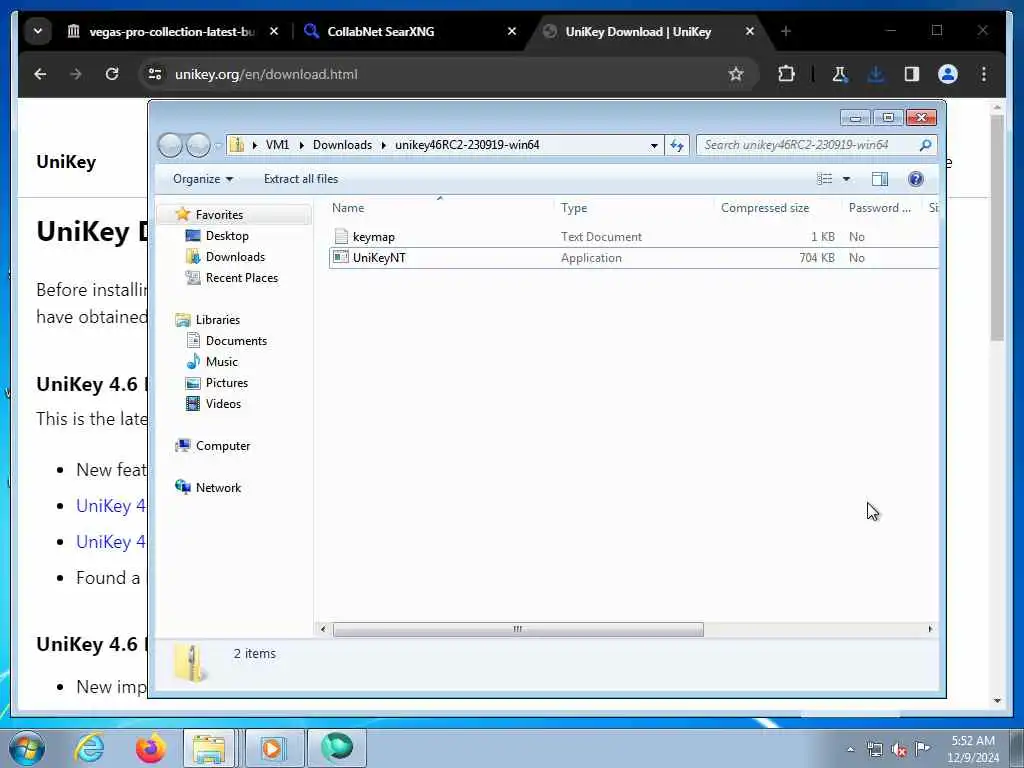Image resolution: width=1024 pixels, height=768 pixels.
Task: Launch Internet Explorer from taskbar
Action: pyautogui.click(x=89, y=748)
